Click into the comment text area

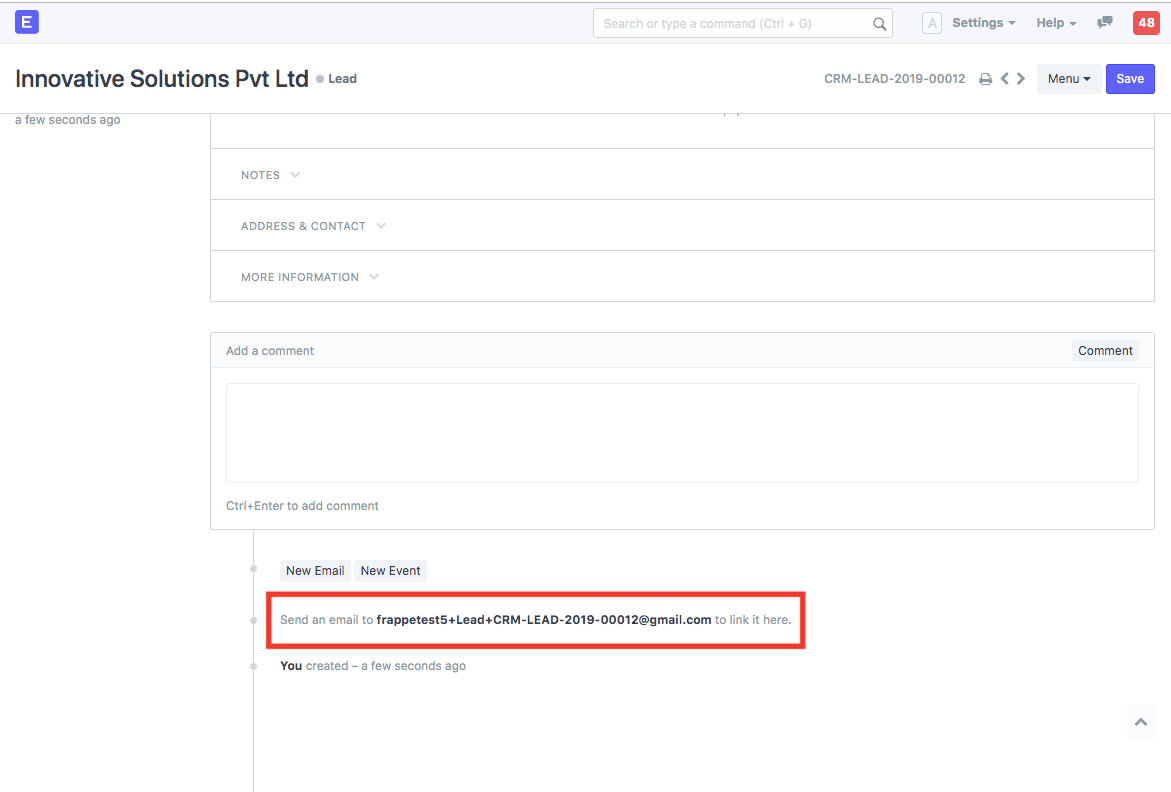tap(682, 433)
